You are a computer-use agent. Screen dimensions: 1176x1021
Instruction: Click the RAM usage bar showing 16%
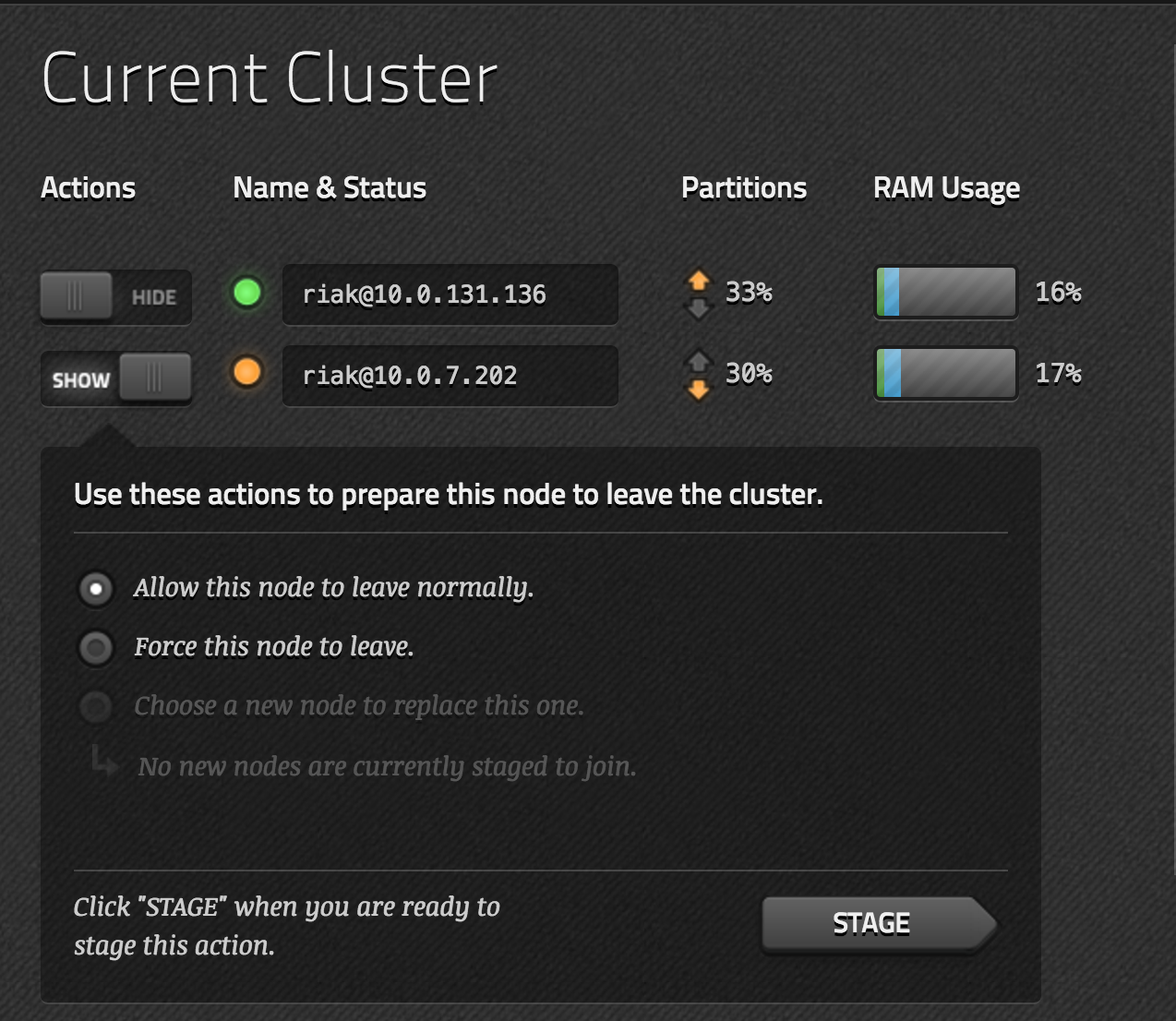945,293
